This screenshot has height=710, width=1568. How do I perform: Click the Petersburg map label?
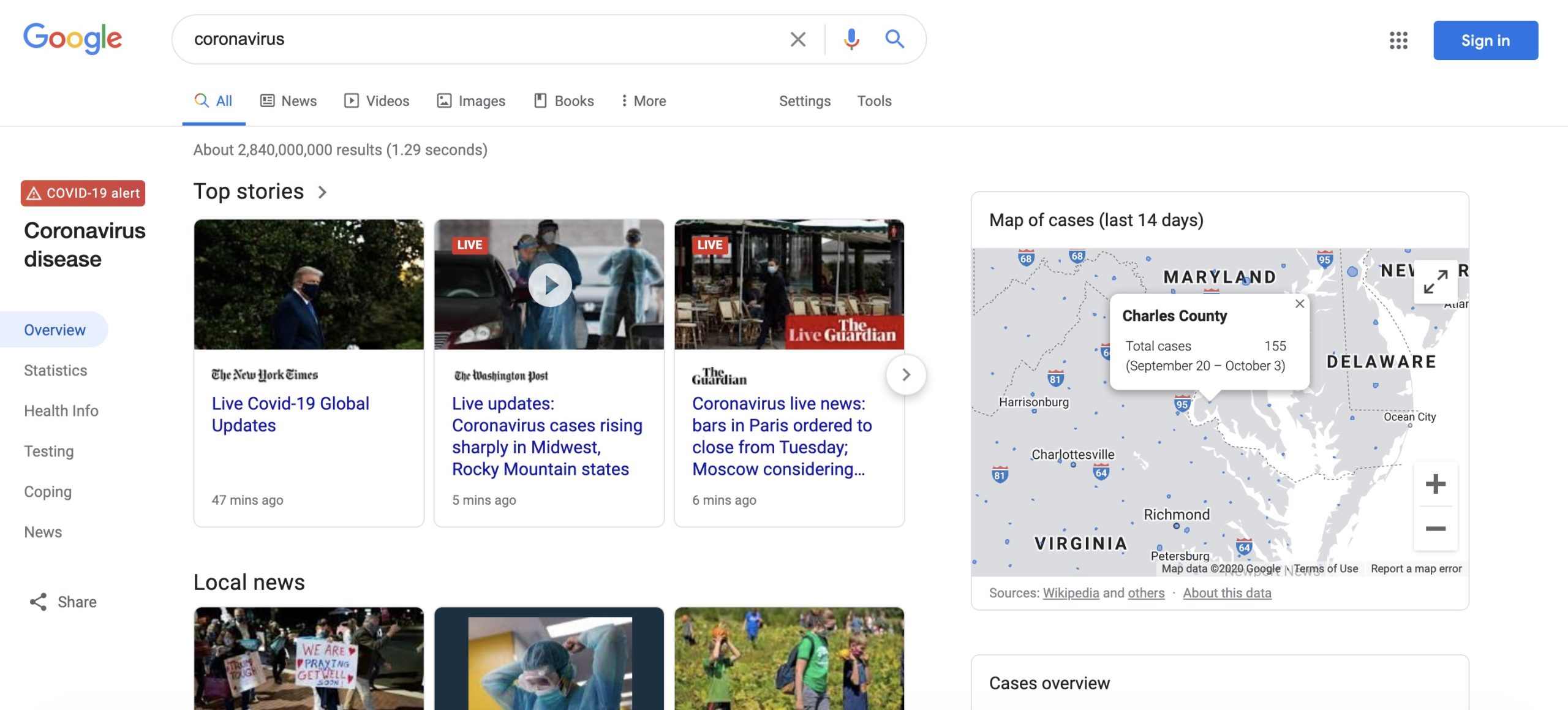[1180, 556]
